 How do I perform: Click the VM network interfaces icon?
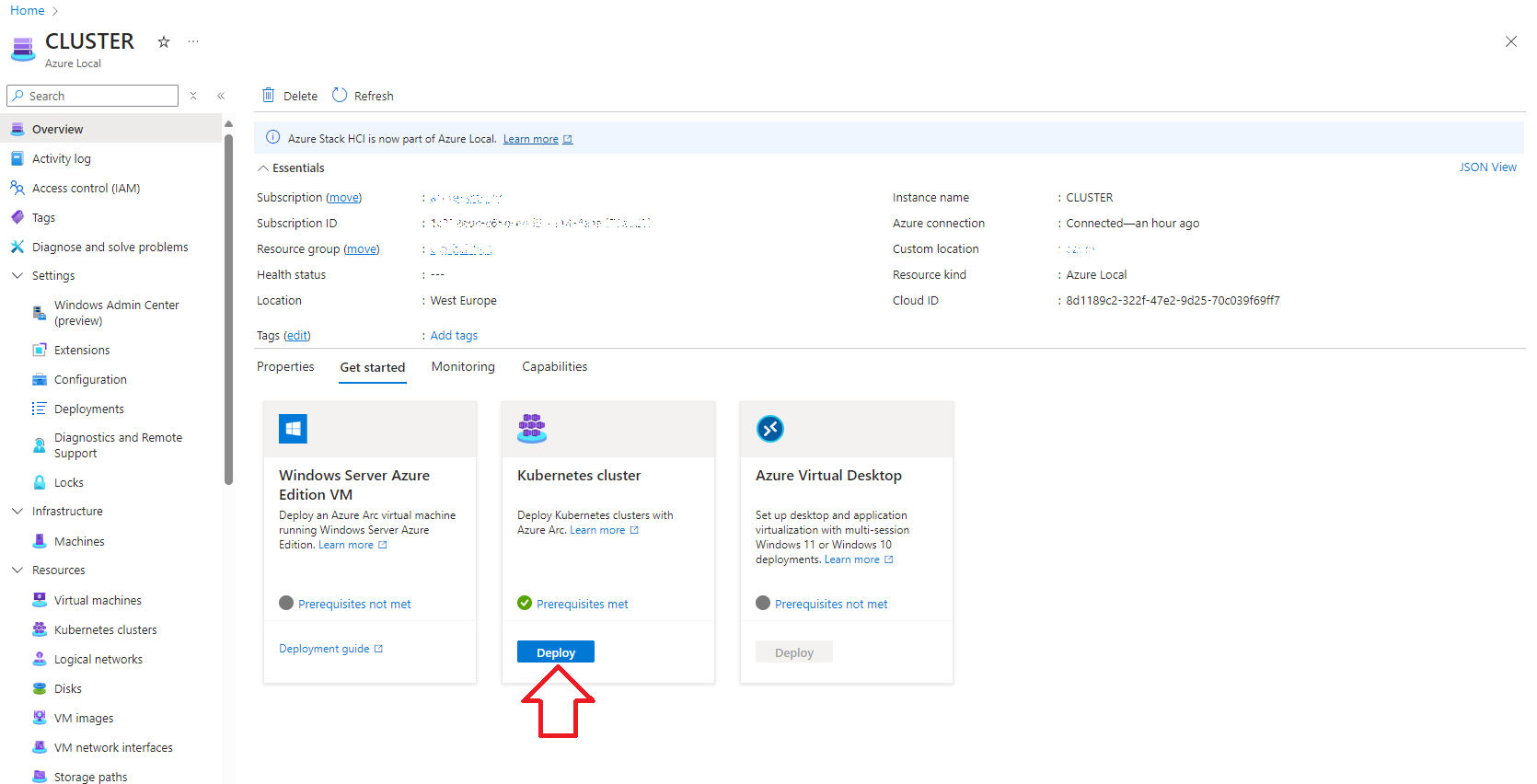point(40,747)
